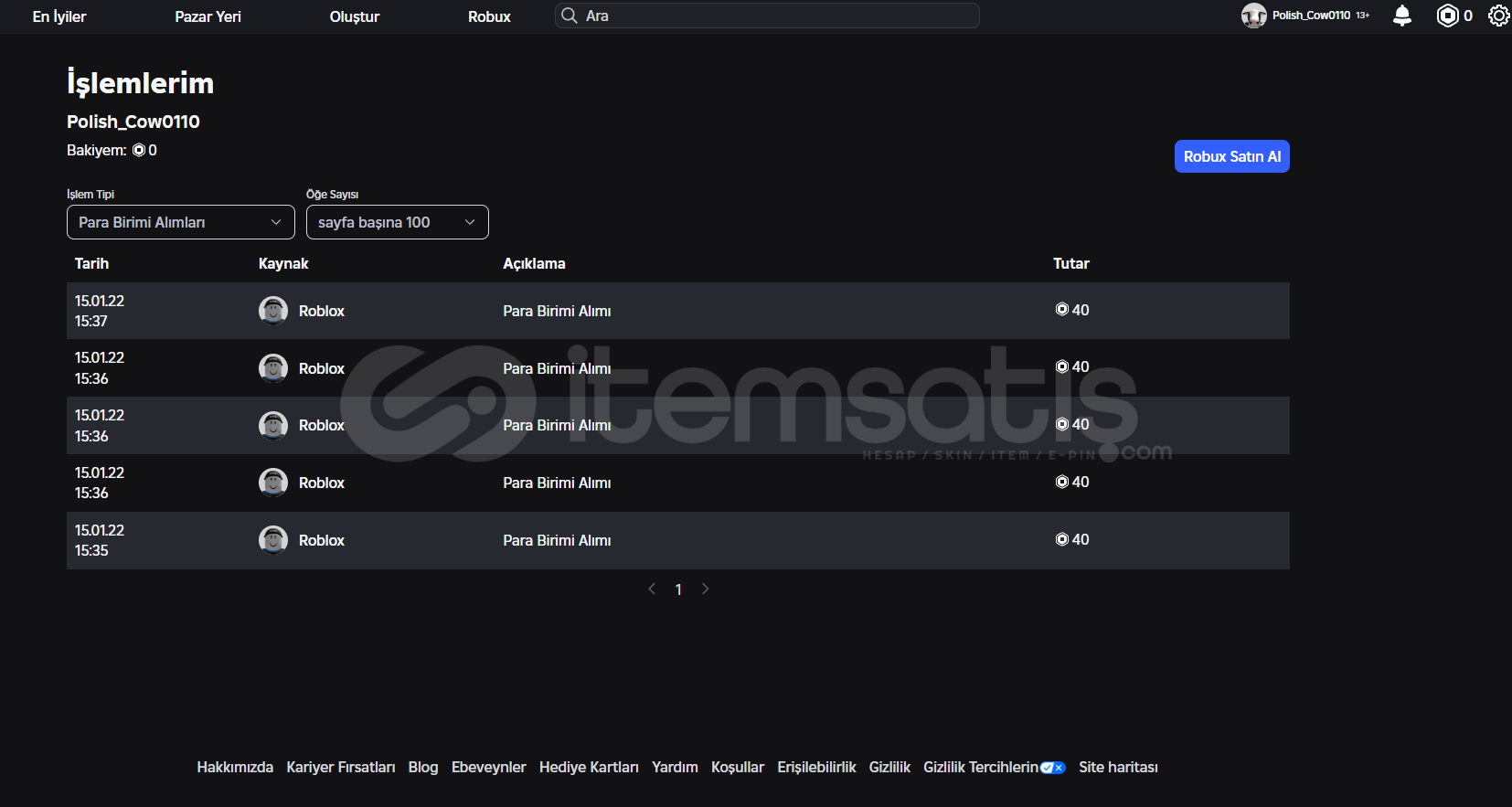Open the Koşullar footer link
Viewport: 1512px width, 807px height.
click(x=738, y=768)
